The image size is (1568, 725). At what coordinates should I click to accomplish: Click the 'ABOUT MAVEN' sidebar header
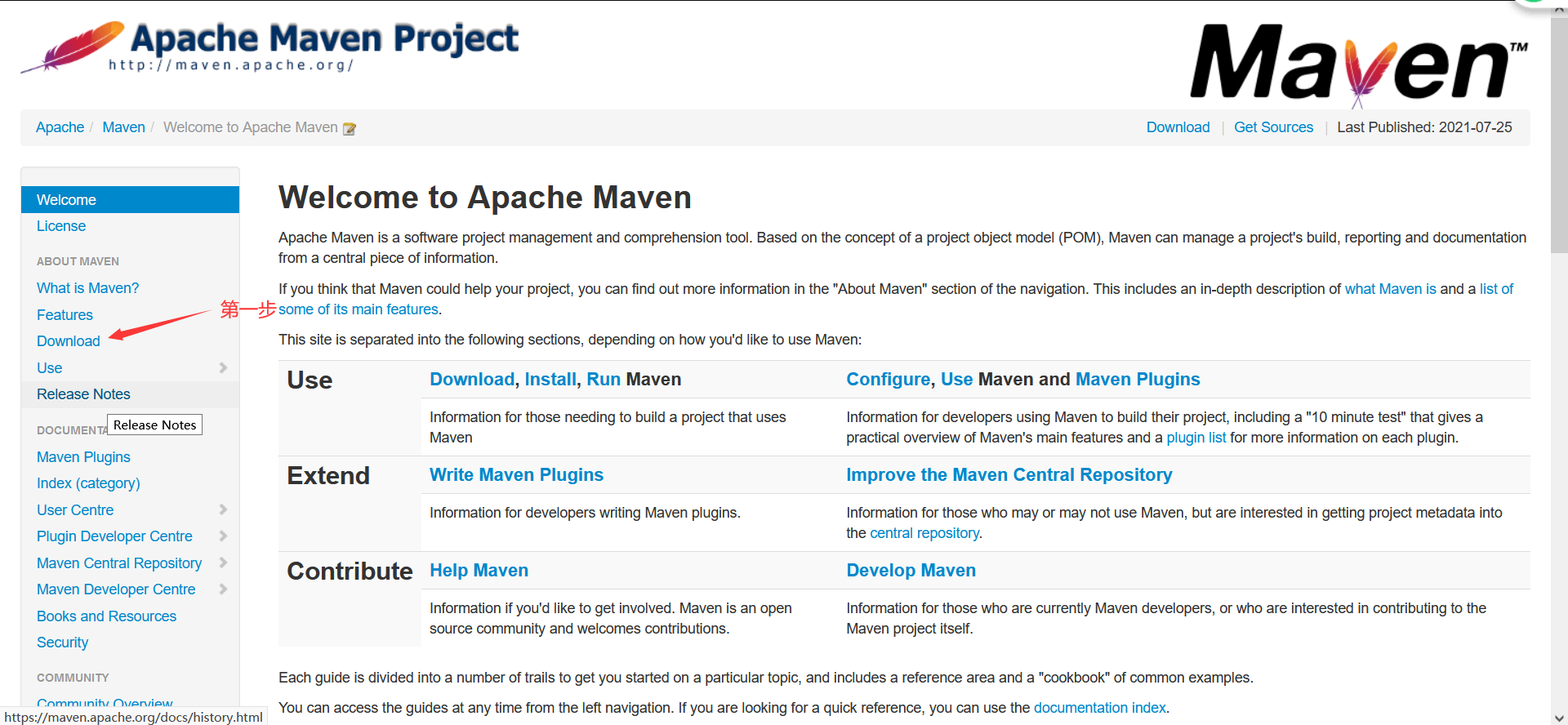78,261
